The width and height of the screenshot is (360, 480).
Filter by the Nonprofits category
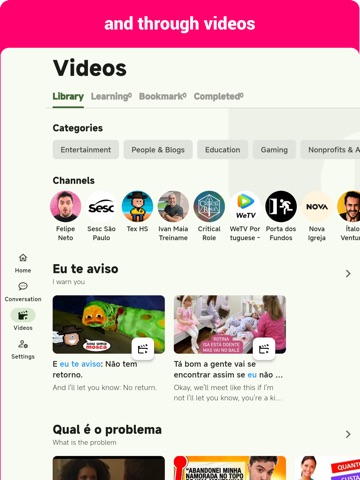point(330,150)
